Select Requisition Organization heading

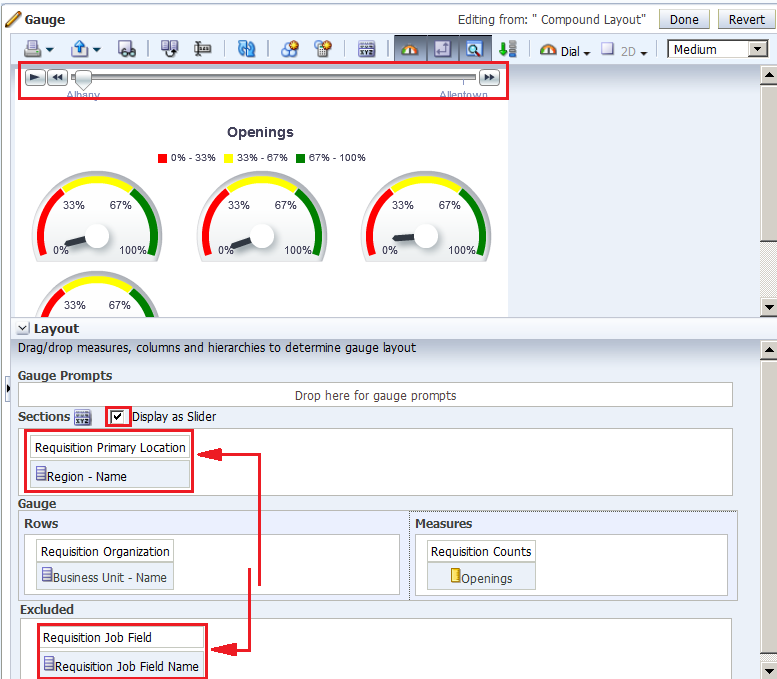[105, 551]
